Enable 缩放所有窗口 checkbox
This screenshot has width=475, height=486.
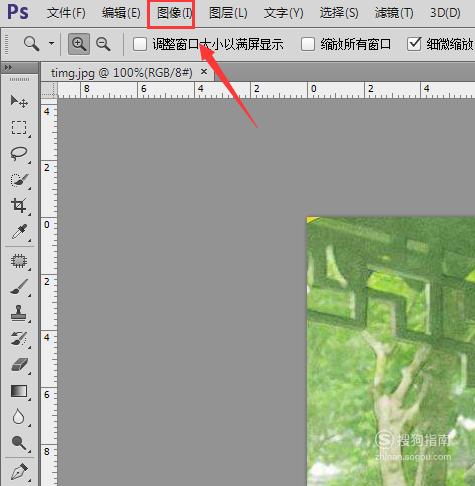pyautogui.click(x=308, y=44)
